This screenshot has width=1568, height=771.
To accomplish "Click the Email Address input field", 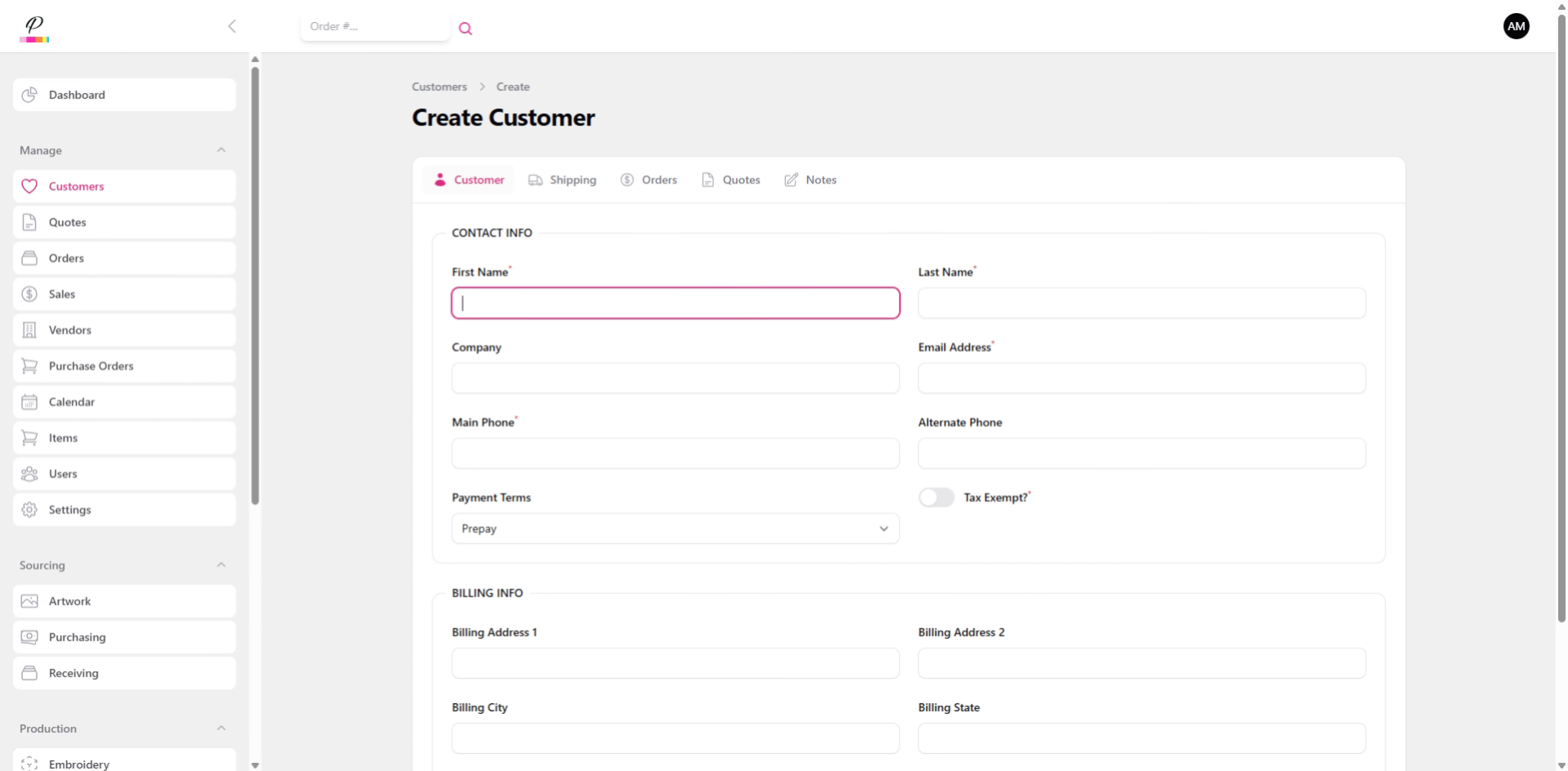I will [x=1141, y=378].
